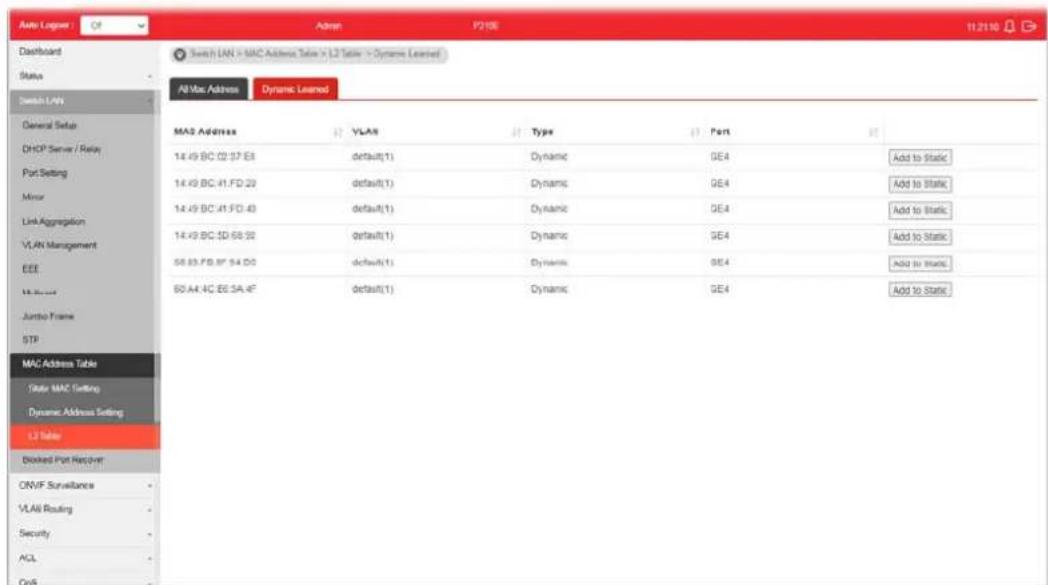Click the logout icon in top bar
The height and width of the screenshot is (585, 1048).
[x=1029, y=26]
